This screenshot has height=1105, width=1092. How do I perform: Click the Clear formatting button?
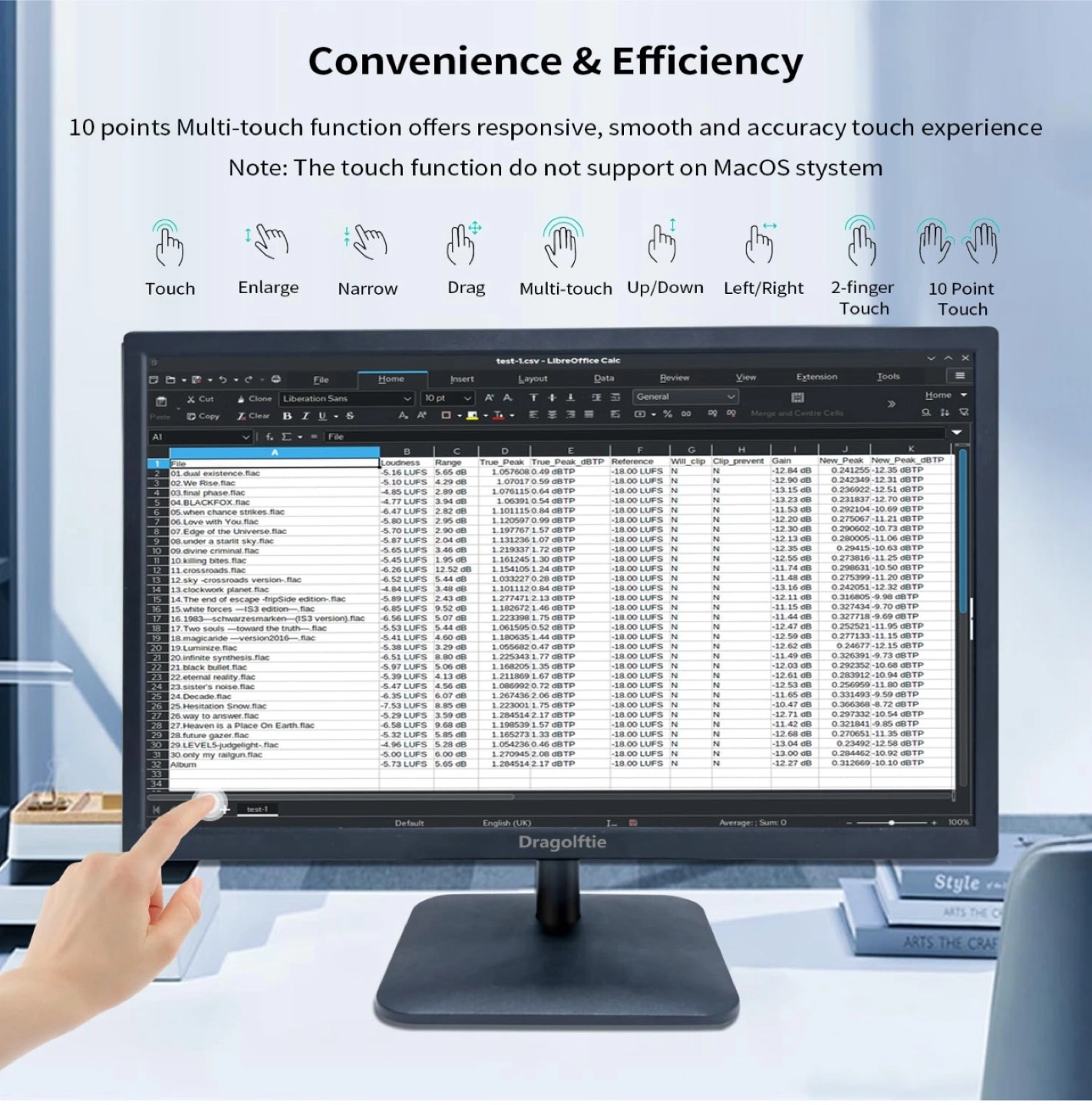tap(253, 416)
